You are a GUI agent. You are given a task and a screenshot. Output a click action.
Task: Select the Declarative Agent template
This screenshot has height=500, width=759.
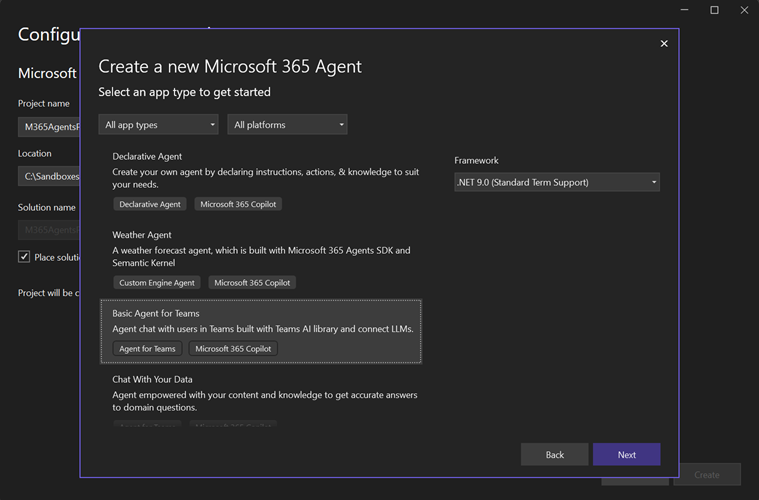coord(260,170)
